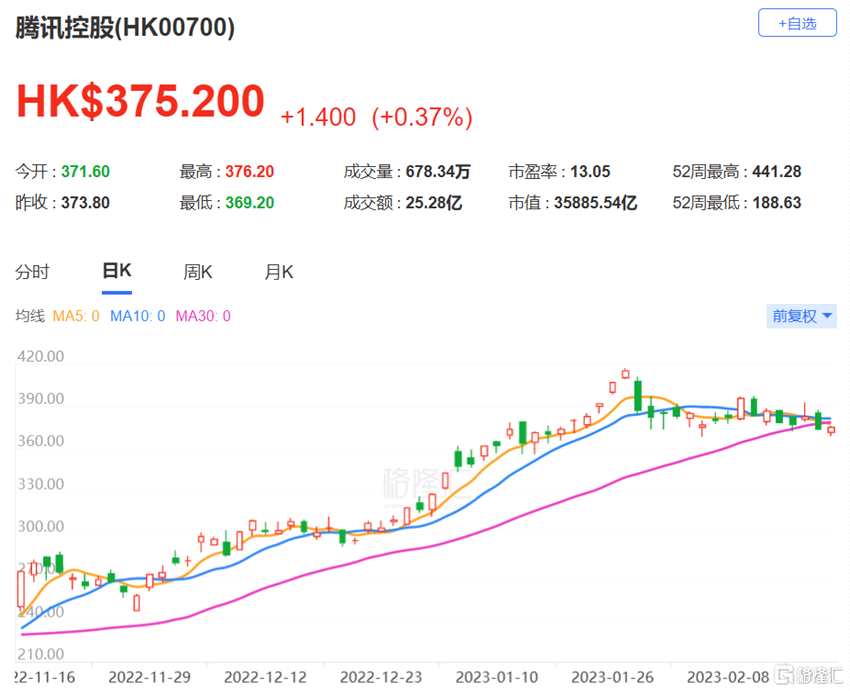Click the 2023-01-10 date axis label
850x691 pixels.
(x=497, y=677)
